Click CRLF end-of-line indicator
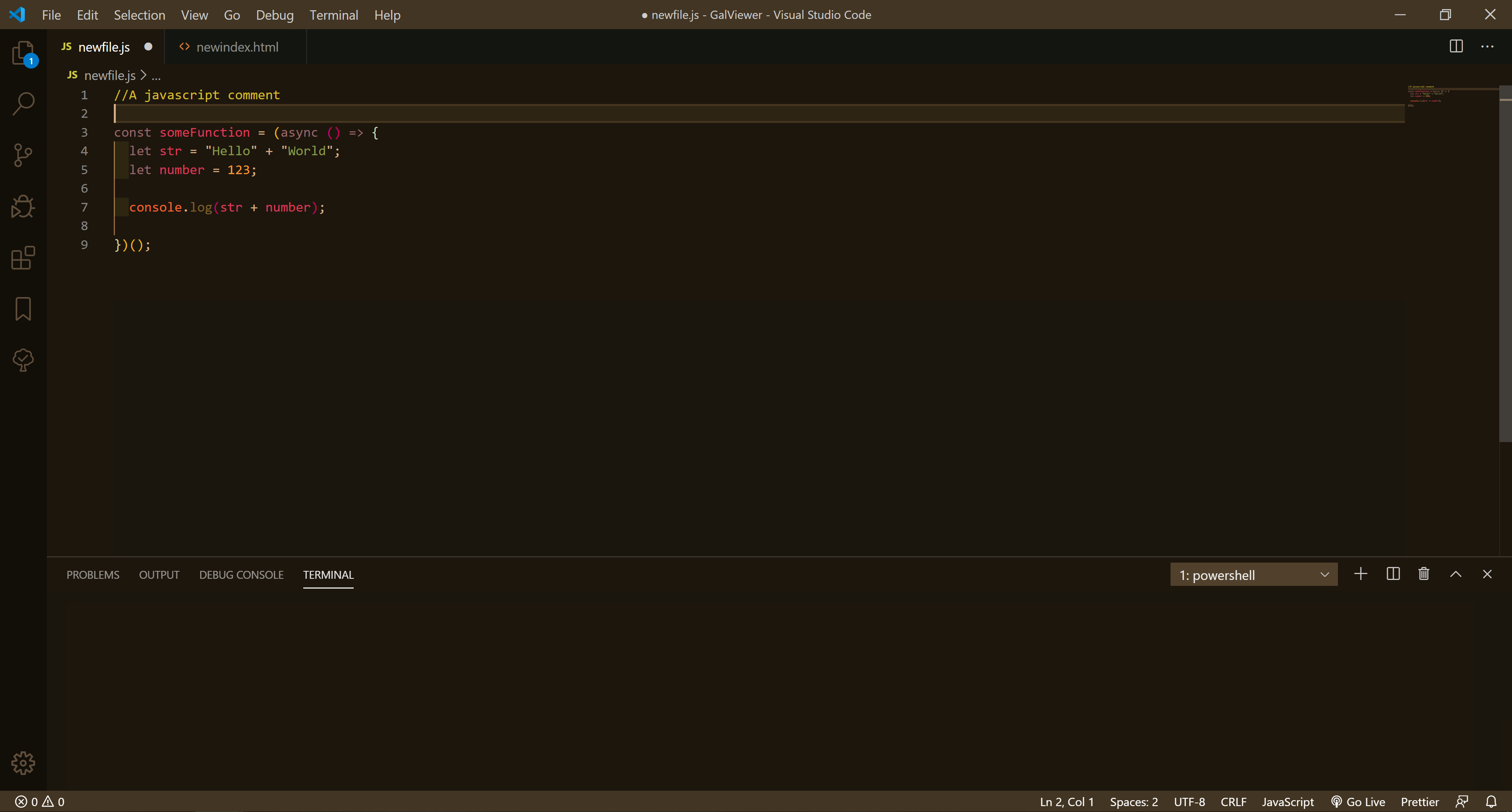The image size is (1512, 812). pos(1233,801)
